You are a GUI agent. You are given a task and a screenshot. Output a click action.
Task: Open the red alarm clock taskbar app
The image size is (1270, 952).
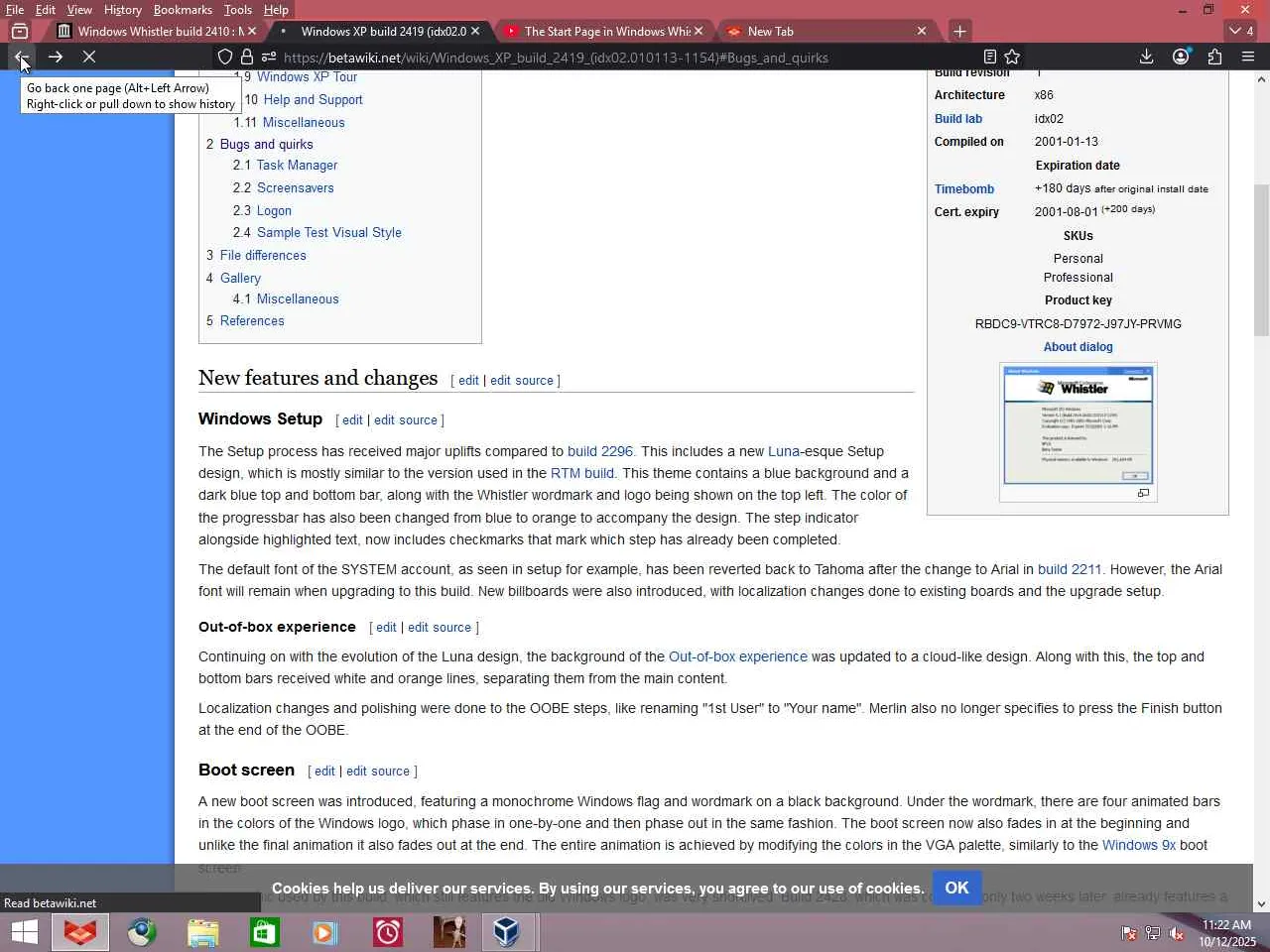pos(387,932)
